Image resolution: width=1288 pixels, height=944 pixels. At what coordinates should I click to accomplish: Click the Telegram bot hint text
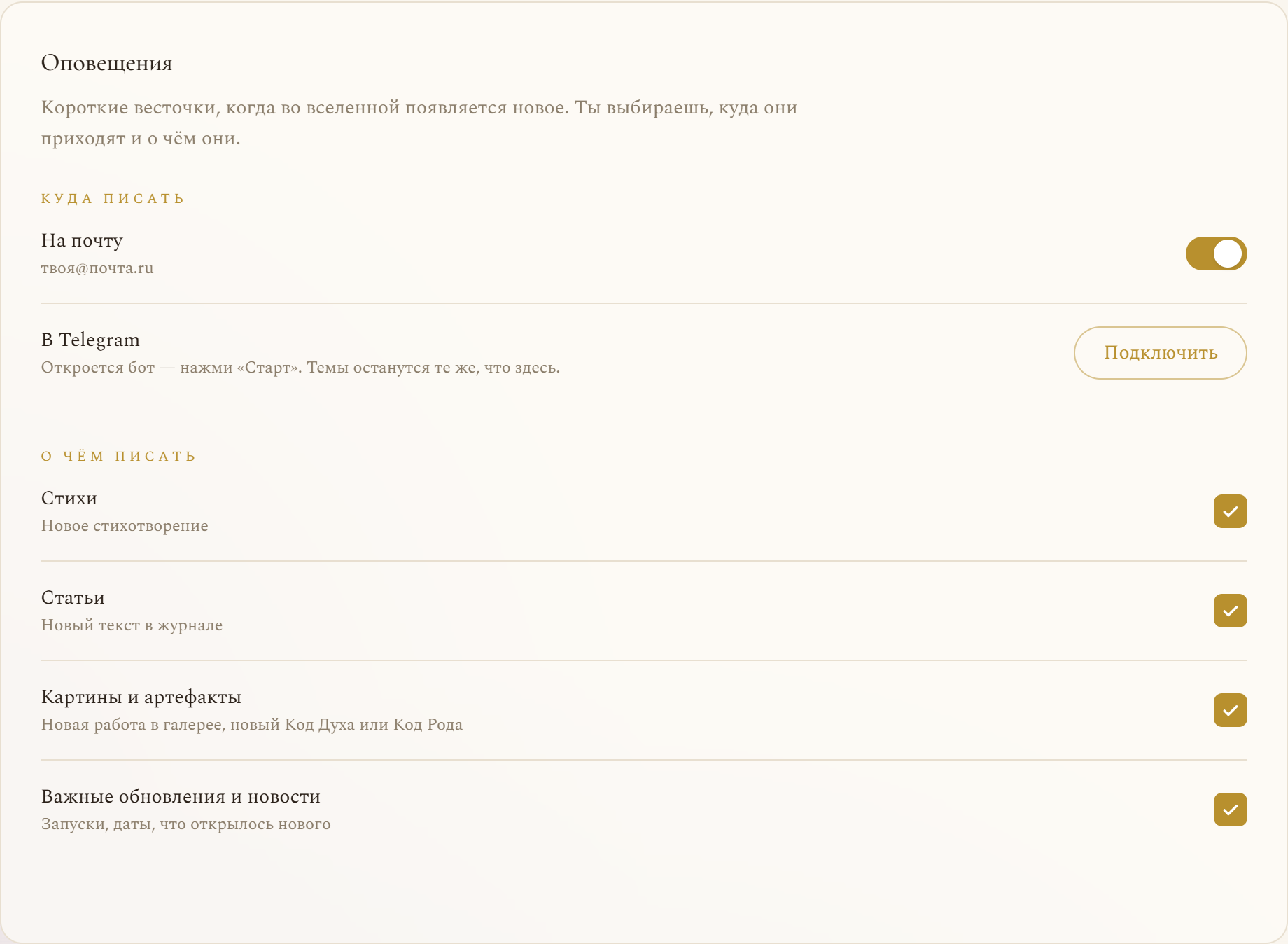[x=300, y=368]
